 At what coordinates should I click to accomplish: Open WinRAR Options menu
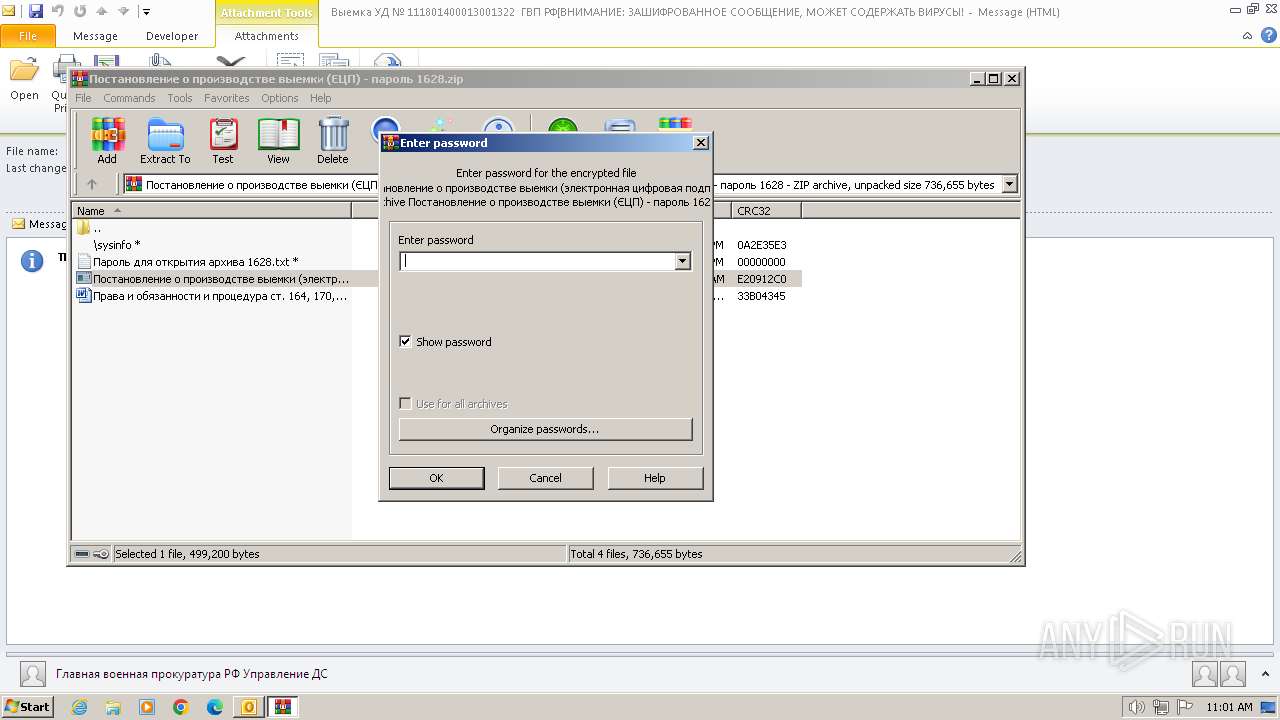[280, 98]
